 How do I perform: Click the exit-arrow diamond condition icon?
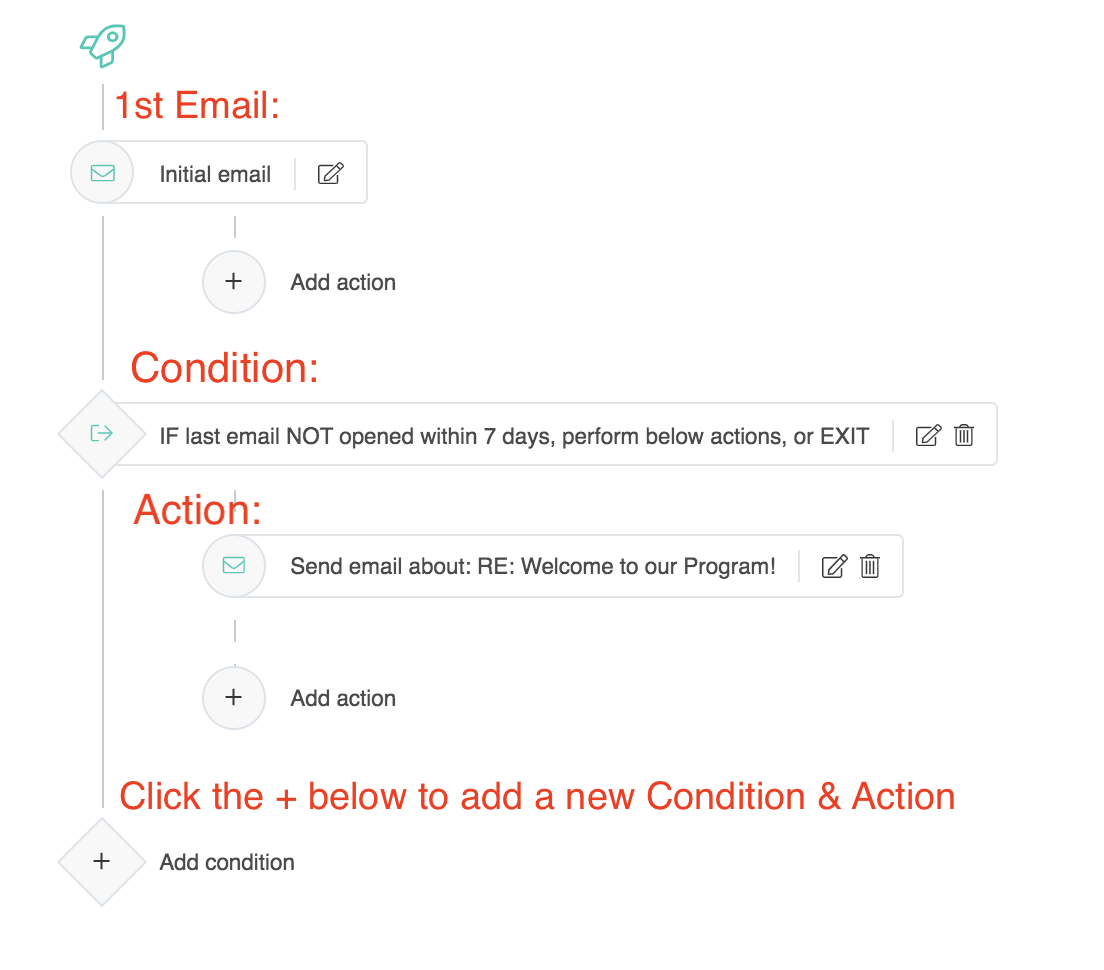click(101, 433)
